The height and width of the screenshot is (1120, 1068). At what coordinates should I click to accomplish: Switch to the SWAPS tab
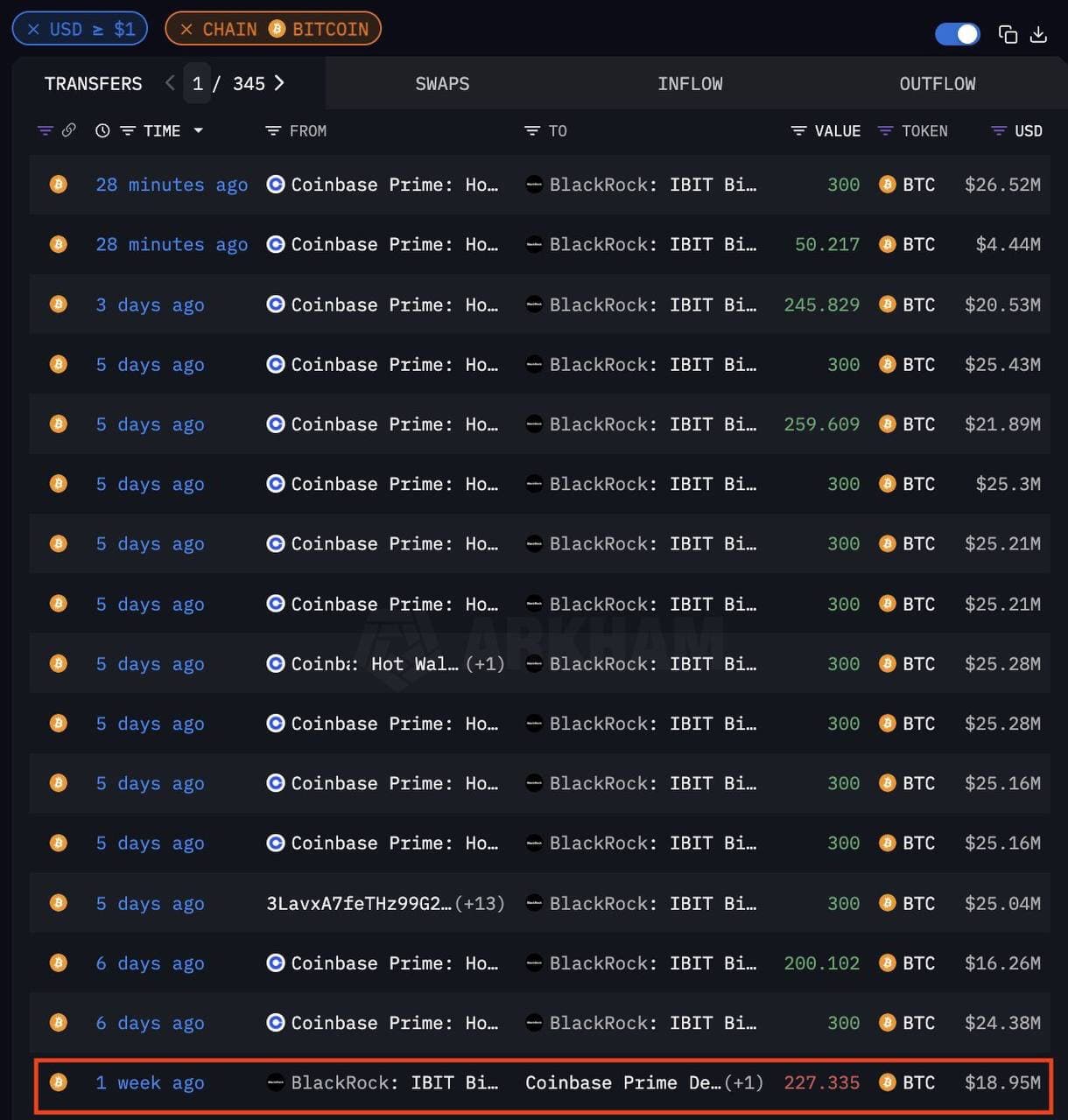[442, 84]
